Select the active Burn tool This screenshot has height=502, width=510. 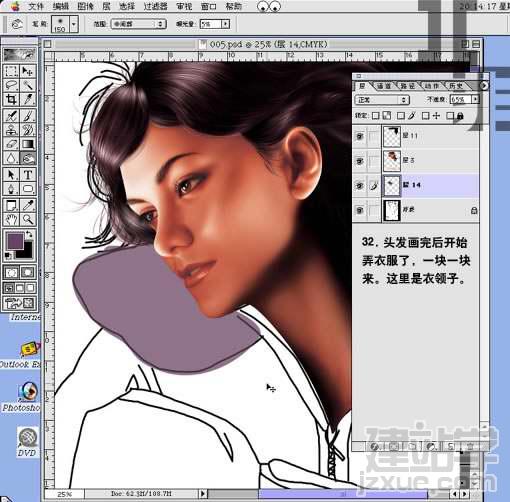point(28,158)
